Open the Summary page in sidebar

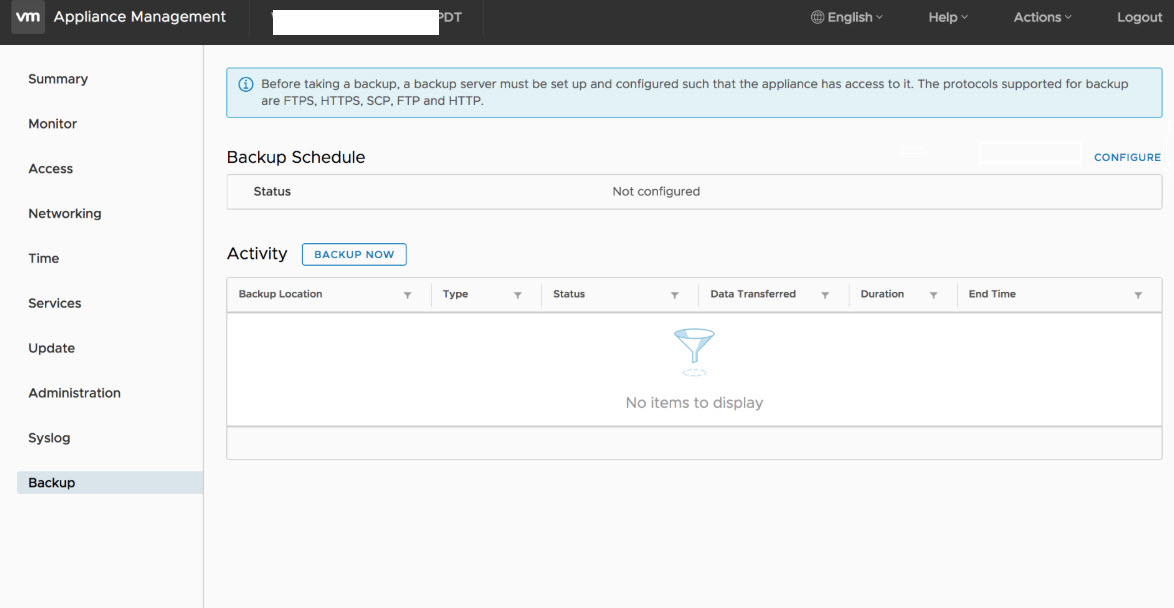[x=58, y=79]
